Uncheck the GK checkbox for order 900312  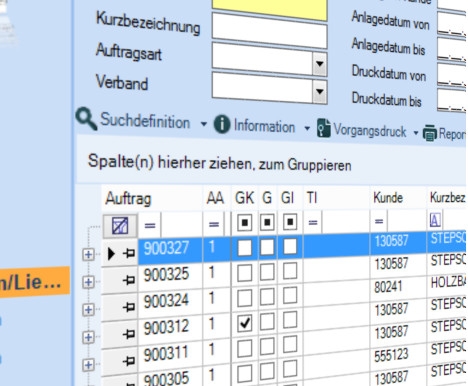click(245, 323)
